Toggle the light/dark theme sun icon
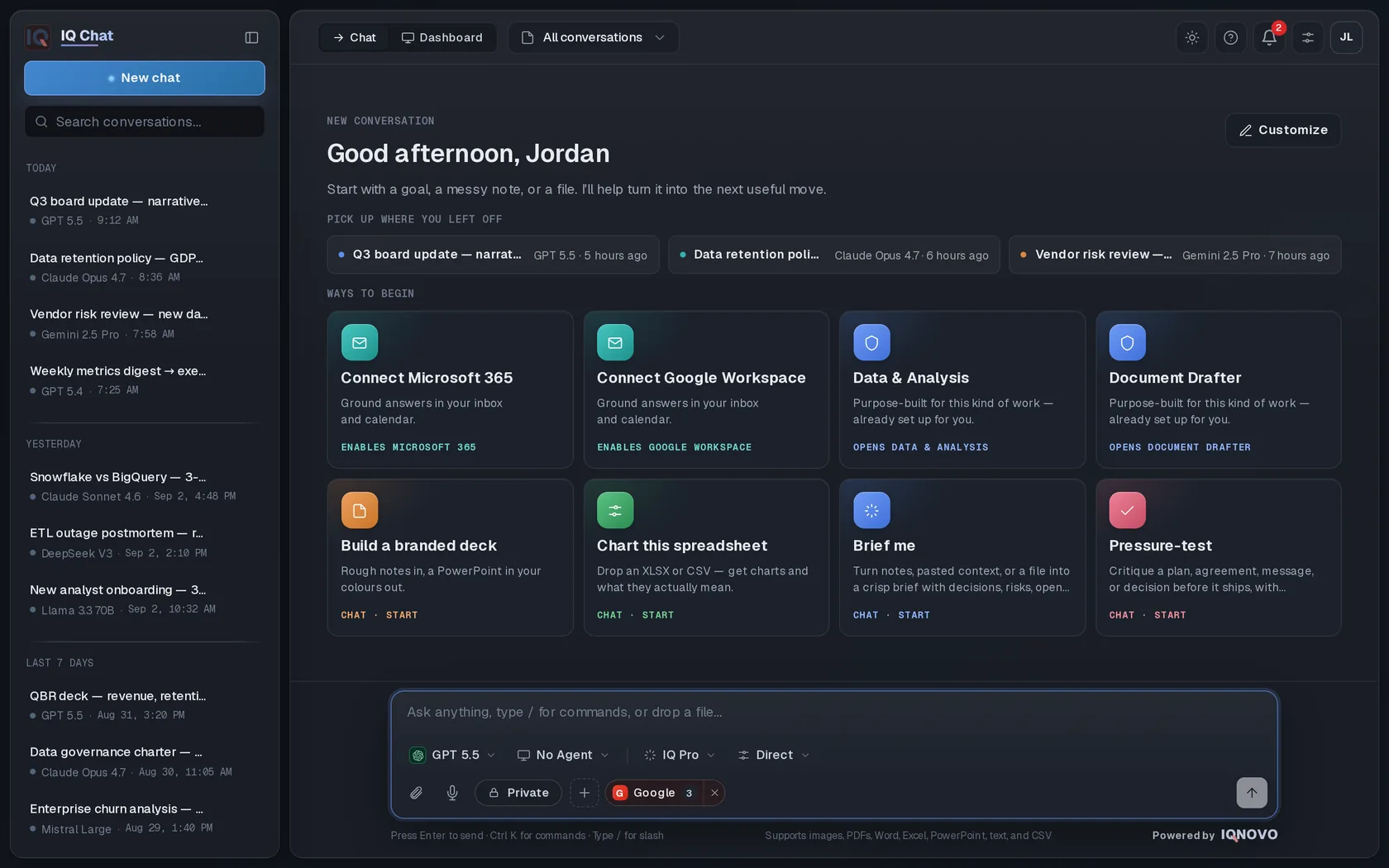 (1192, 37)
